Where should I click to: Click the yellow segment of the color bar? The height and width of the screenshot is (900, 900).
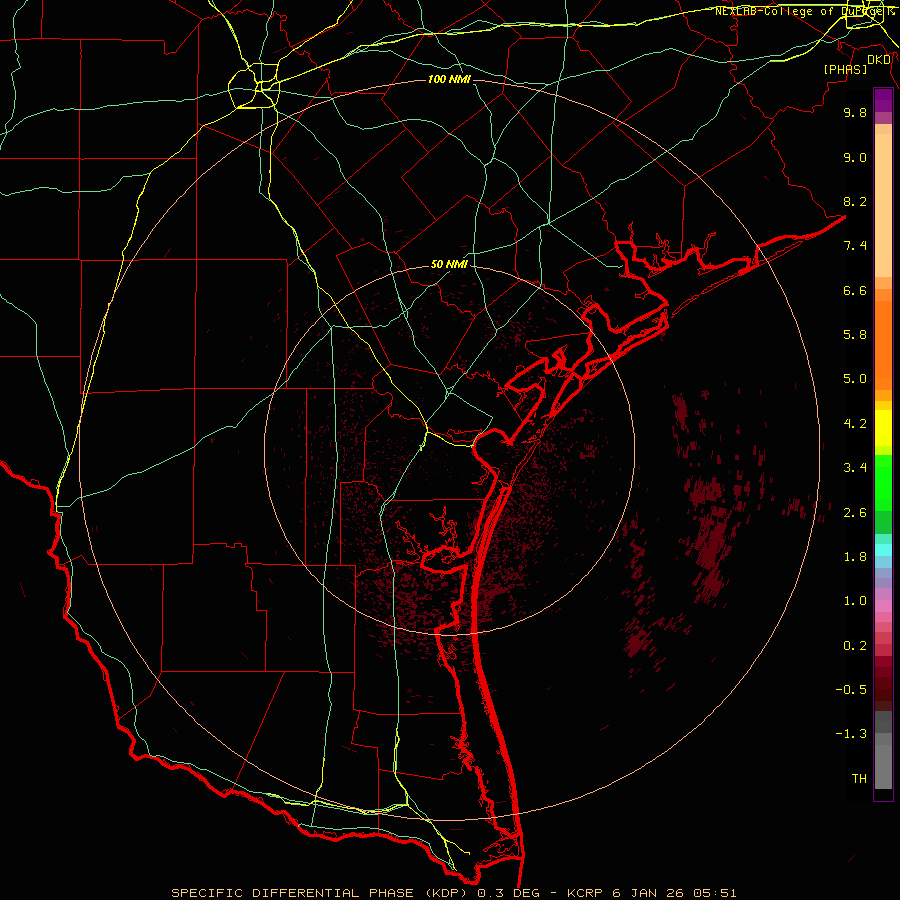coord(883,428)
